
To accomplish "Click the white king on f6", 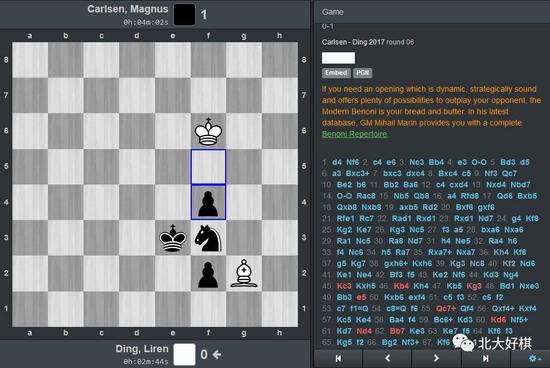I will click(x=208, y=131).
